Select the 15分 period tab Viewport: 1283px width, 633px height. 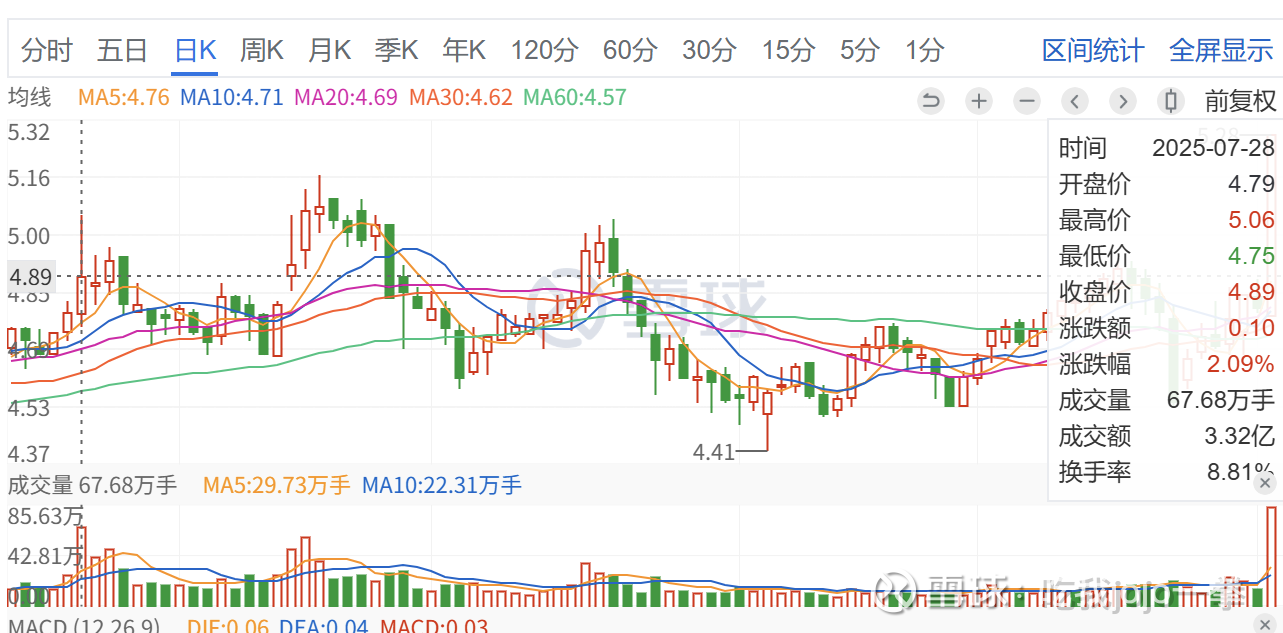click(788, 50)
